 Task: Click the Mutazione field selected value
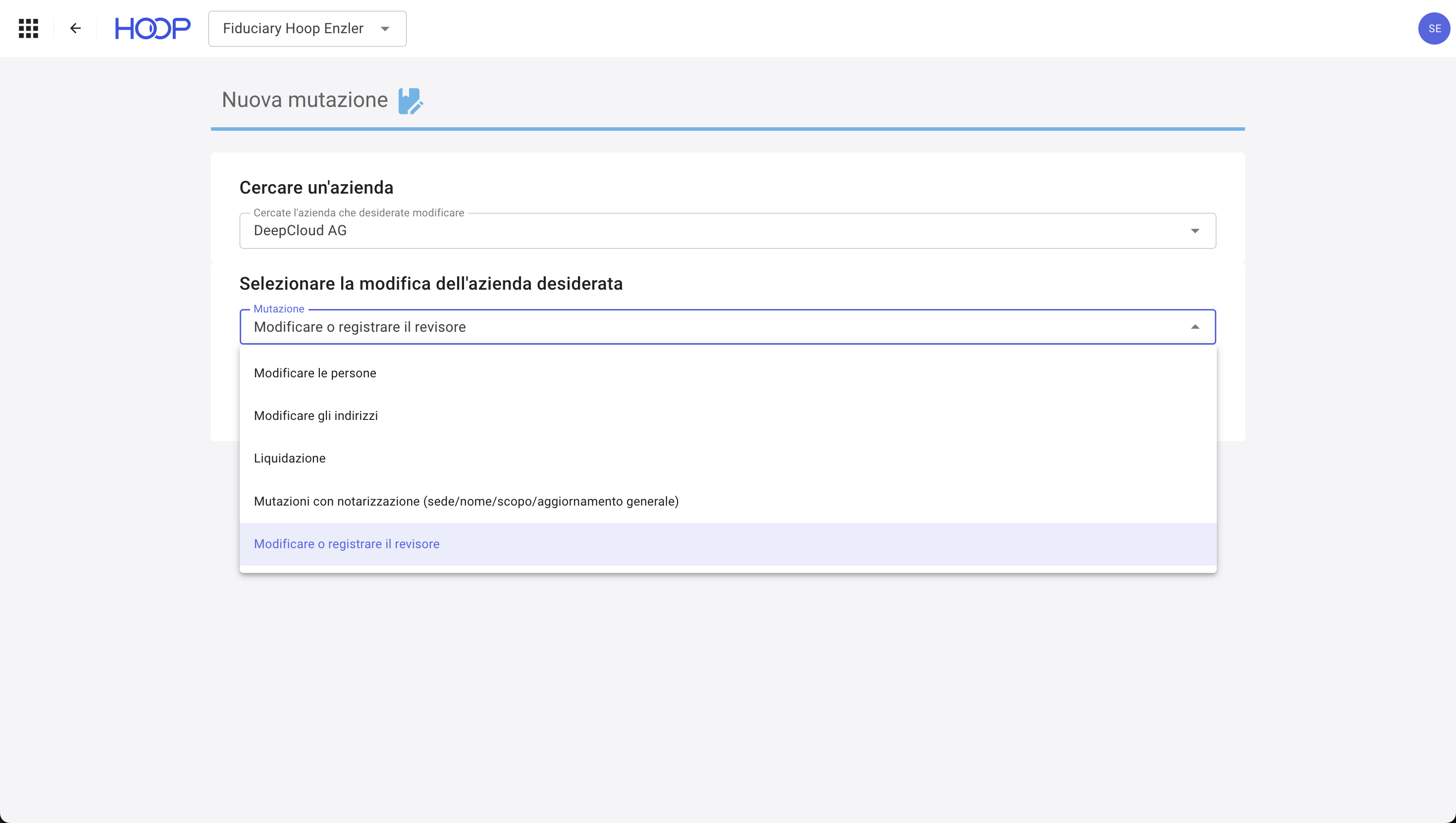[x=360, y=327]
